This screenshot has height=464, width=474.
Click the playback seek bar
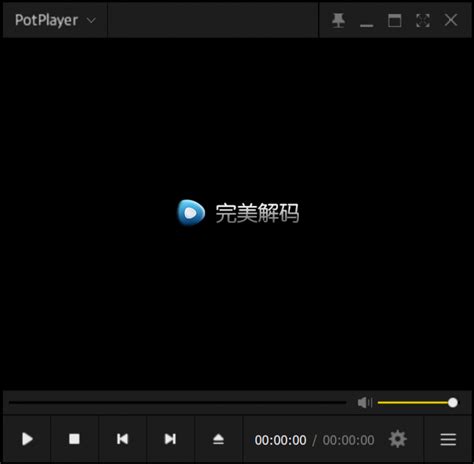pos(178,403)
